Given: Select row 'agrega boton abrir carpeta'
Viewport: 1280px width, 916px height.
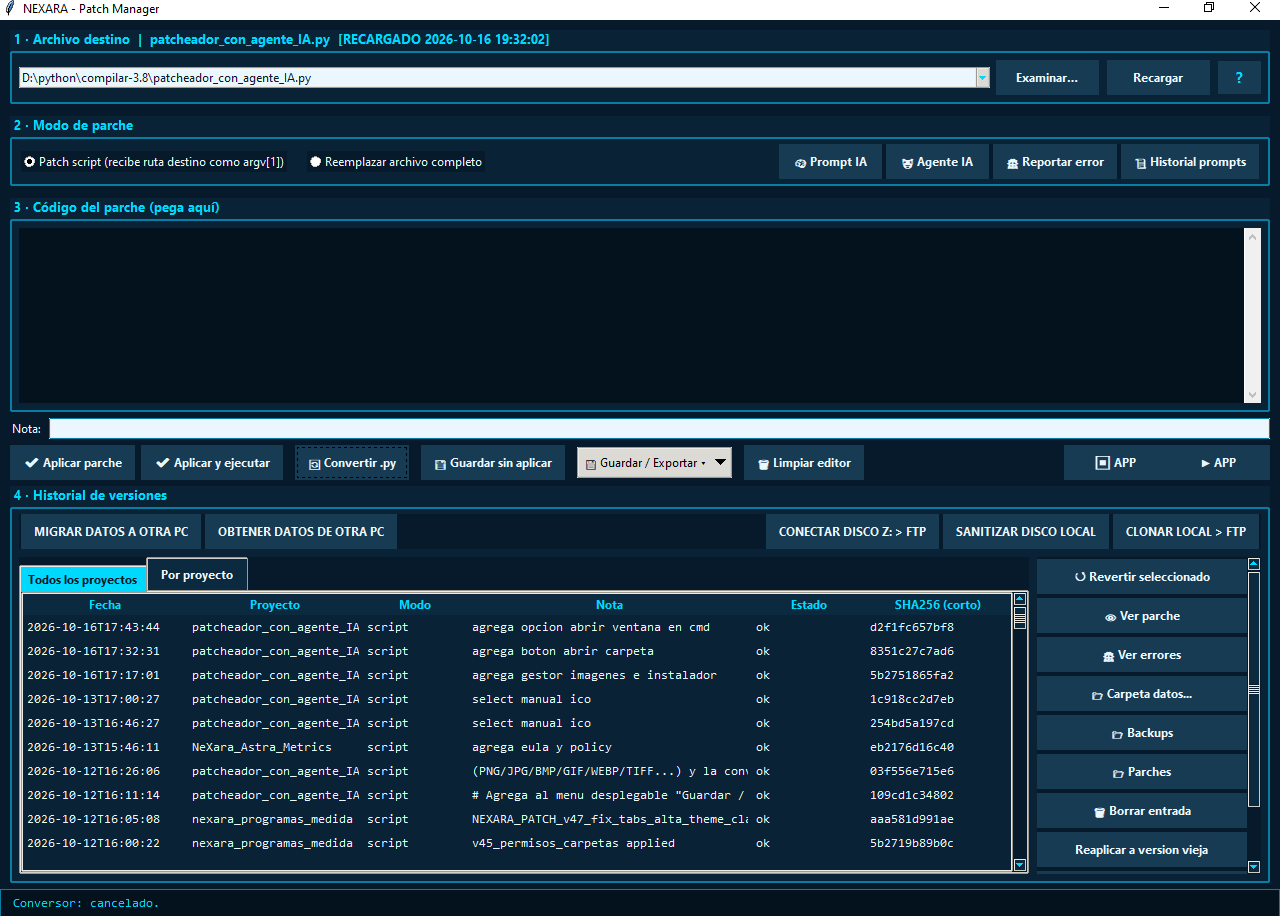Looking at the screenshot, I should (x=517, y=651).
